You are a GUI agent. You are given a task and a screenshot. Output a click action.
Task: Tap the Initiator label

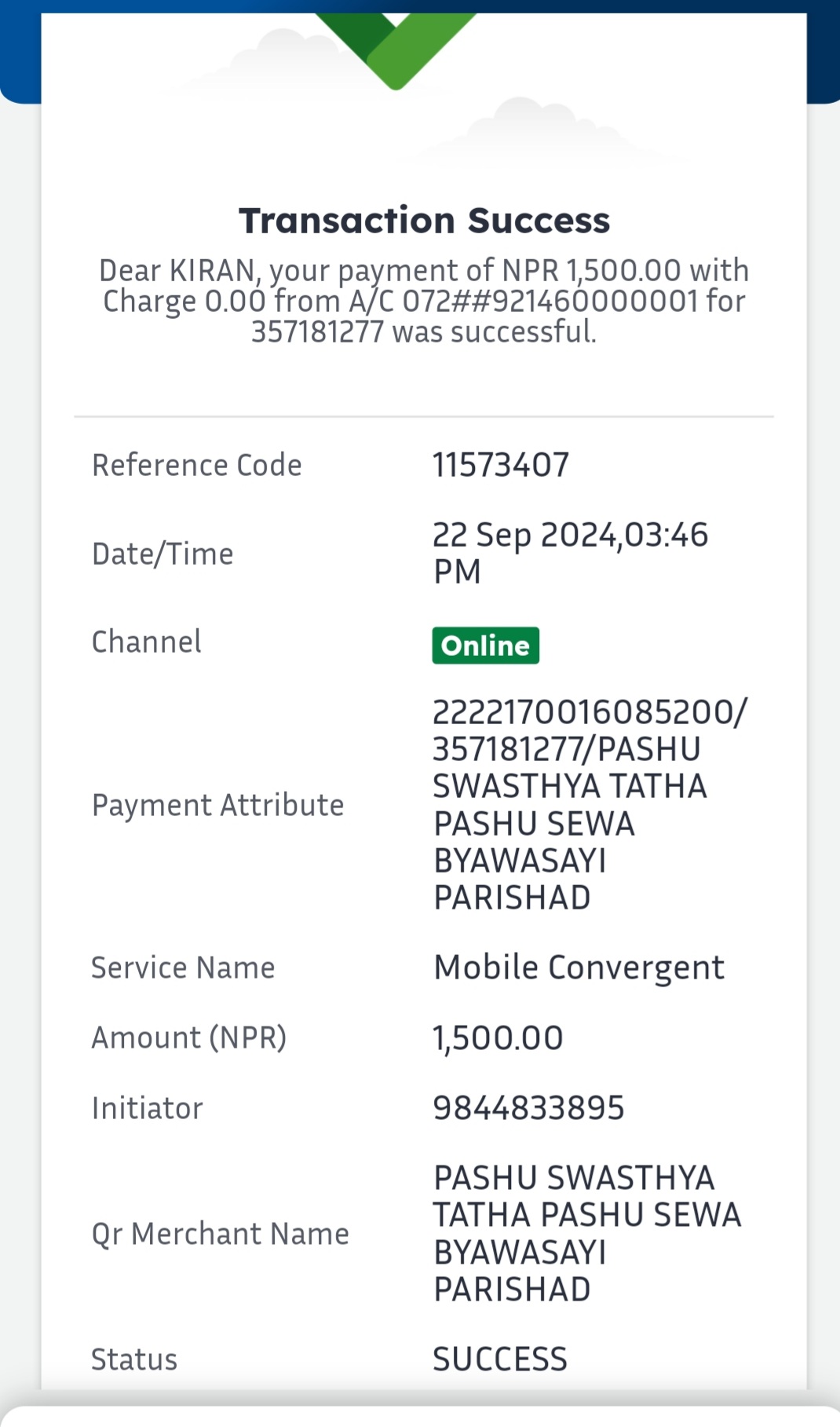pyautogui.click(x=148, y=1108)
